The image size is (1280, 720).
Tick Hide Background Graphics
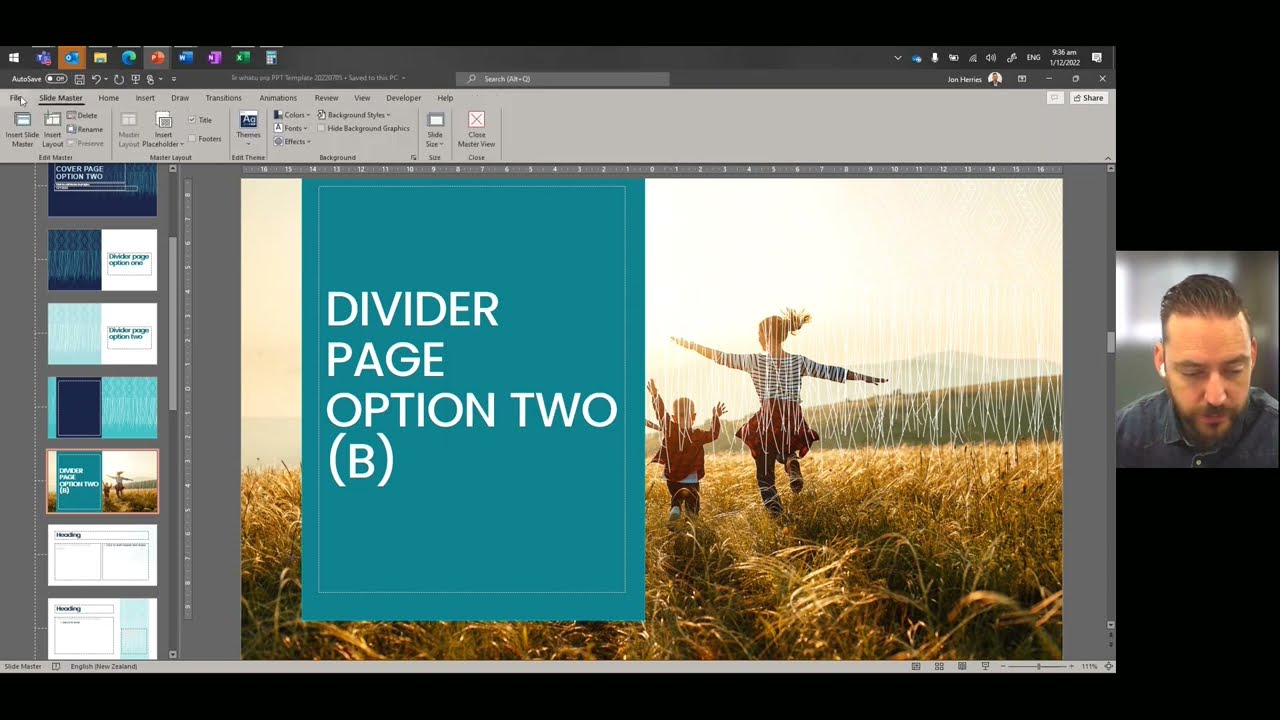pyautogui.click(x=321, y=129)
